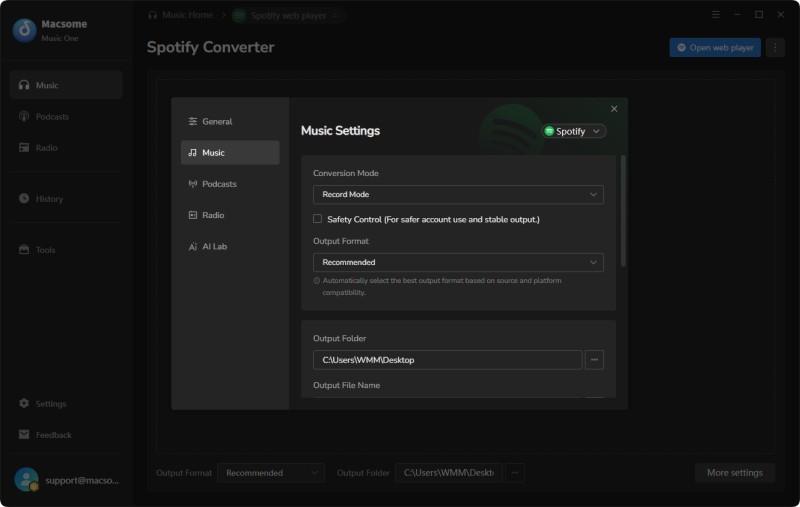Expand the Output Format Recommended dropdown in dialog
Screen dimensions: 800x507
tap(458, 262)
